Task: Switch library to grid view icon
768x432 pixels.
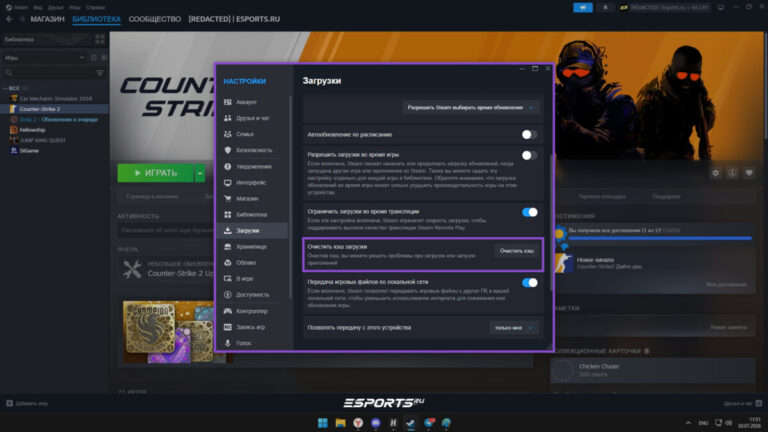Action: (100, 39)
